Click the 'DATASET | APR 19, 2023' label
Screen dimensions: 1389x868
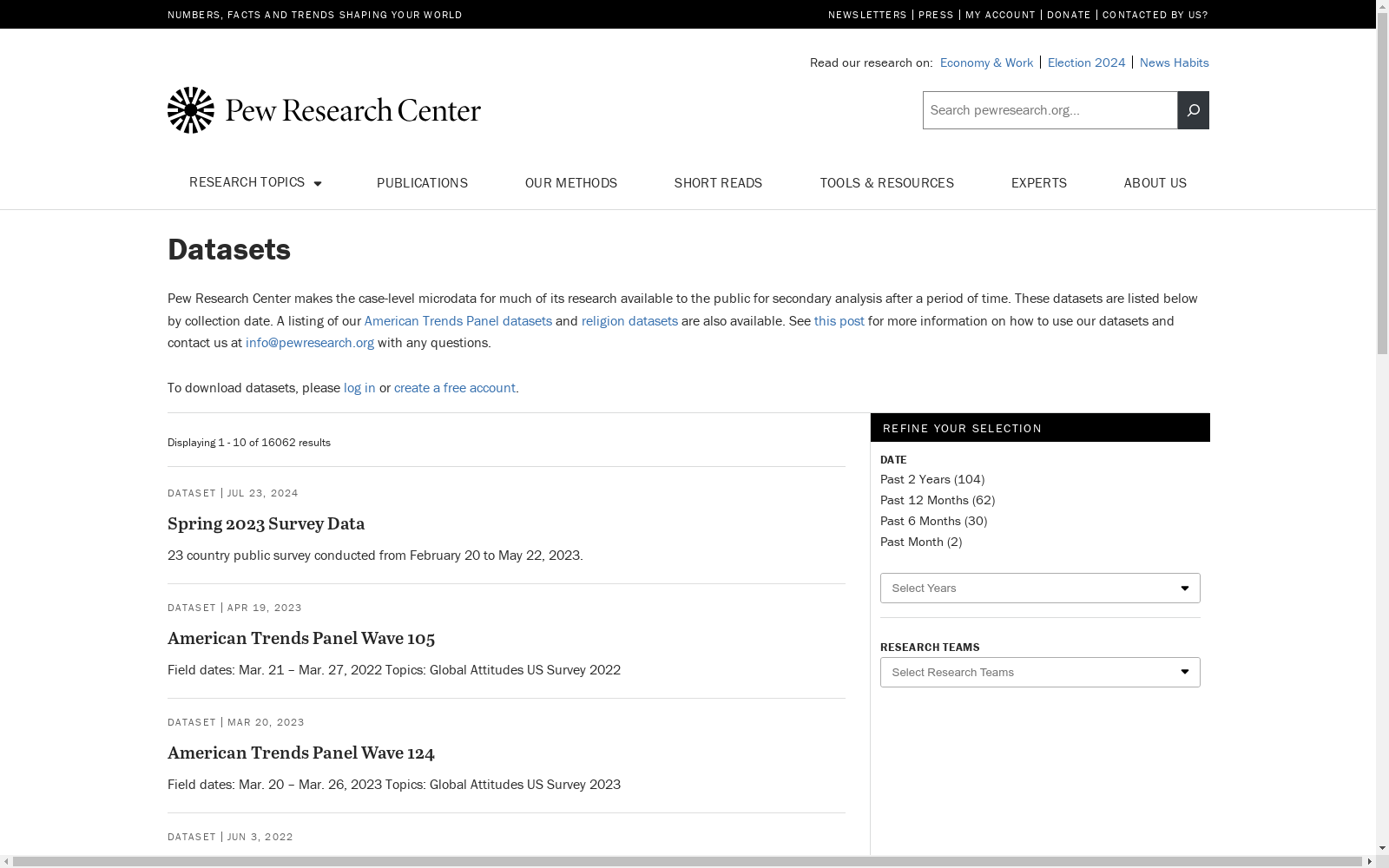pyautogui.click(x=234, y=608)
